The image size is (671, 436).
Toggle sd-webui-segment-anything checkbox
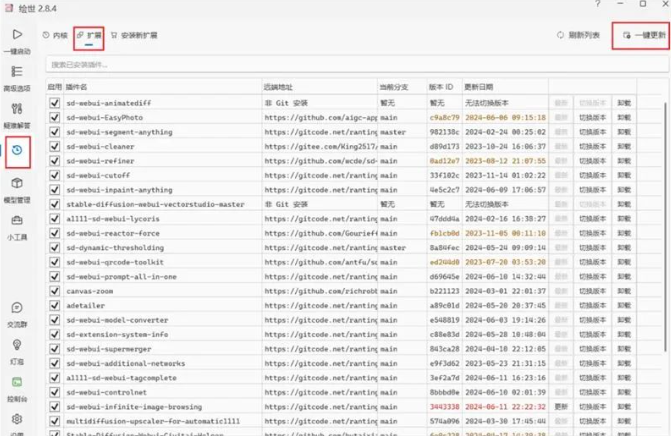coord(54,132)
